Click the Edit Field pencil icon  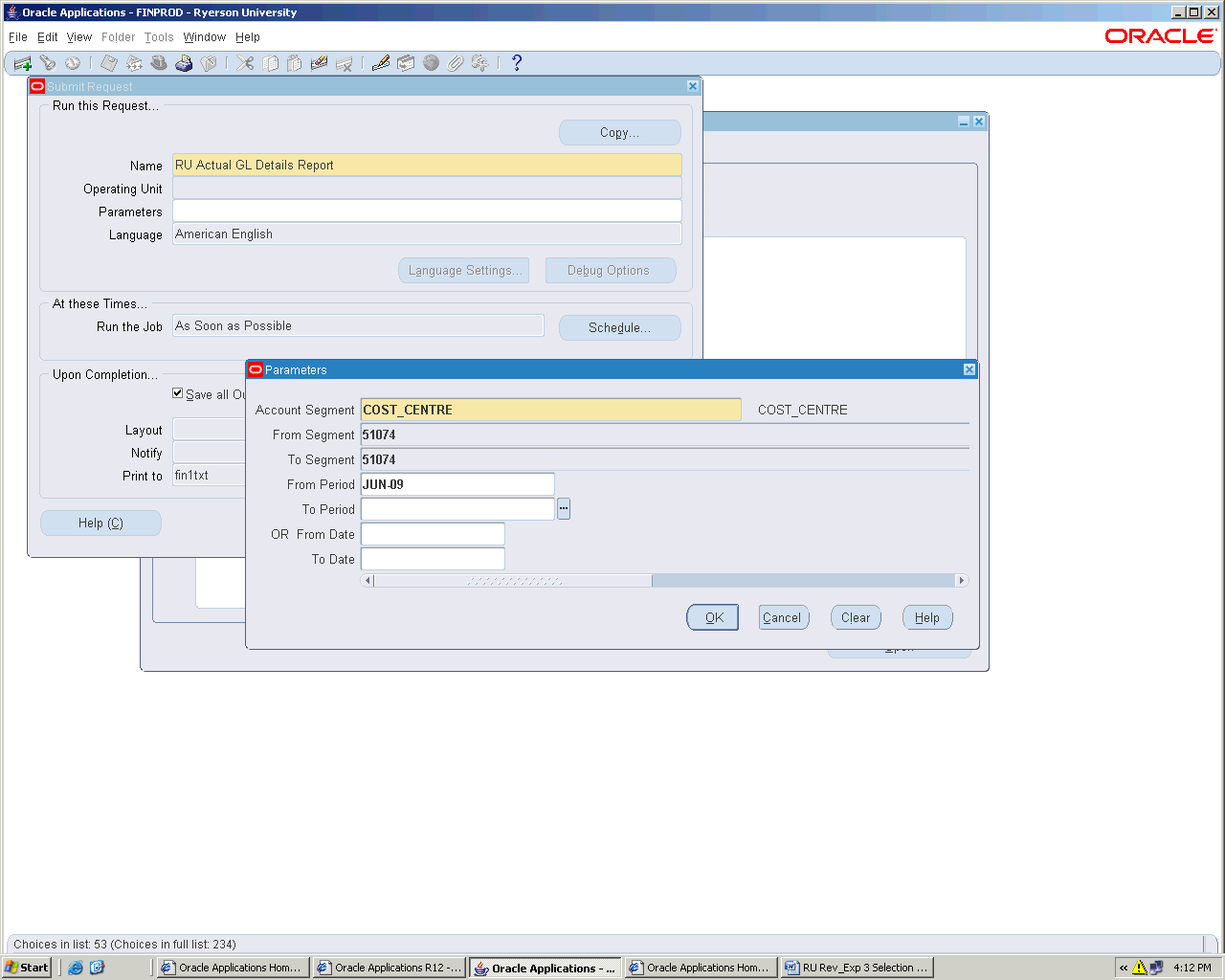click(x=381, y=63)
